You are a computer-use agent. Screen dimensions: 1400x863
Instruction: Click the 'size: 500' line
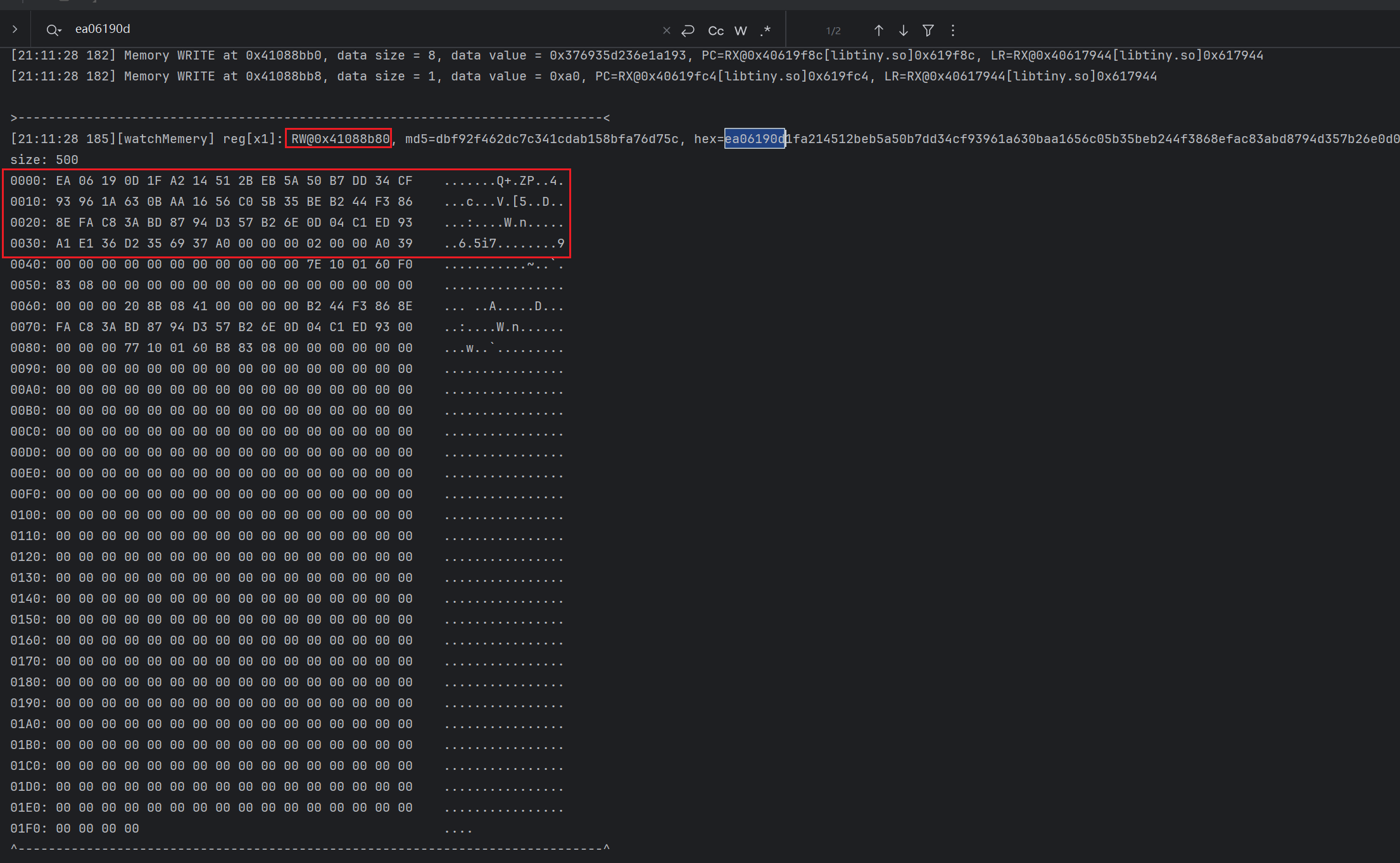click(44, 160)
